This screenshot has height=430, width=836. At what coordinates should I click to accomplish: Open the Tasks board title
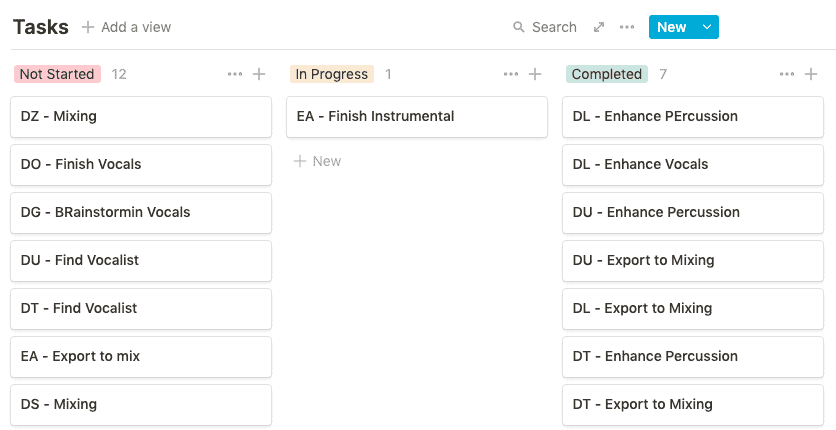pos(41,27)
